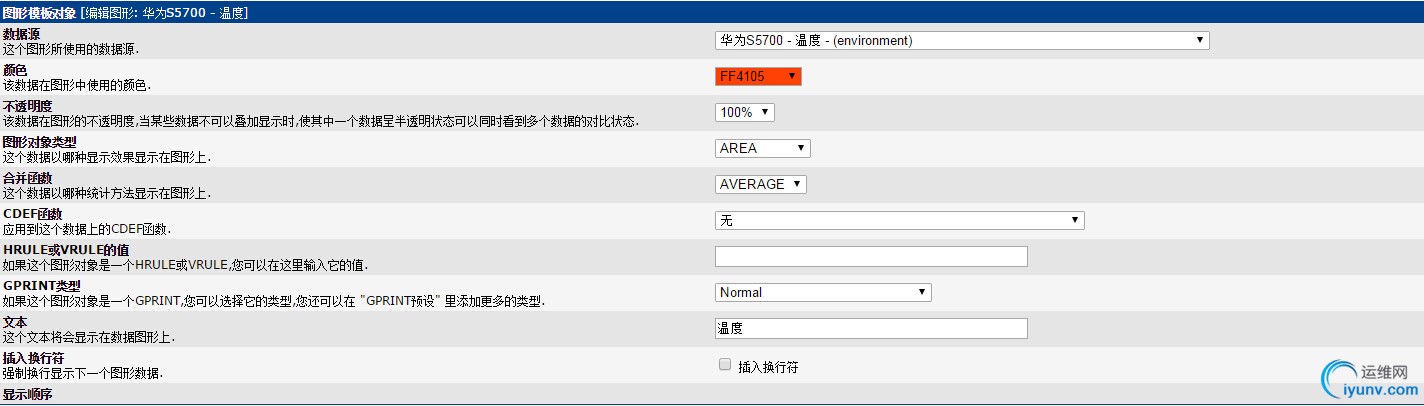The image size is (1424, 406).
Task: Click the 显示顺序 field label
Action: pyautogui.click(x=28, y=394)
